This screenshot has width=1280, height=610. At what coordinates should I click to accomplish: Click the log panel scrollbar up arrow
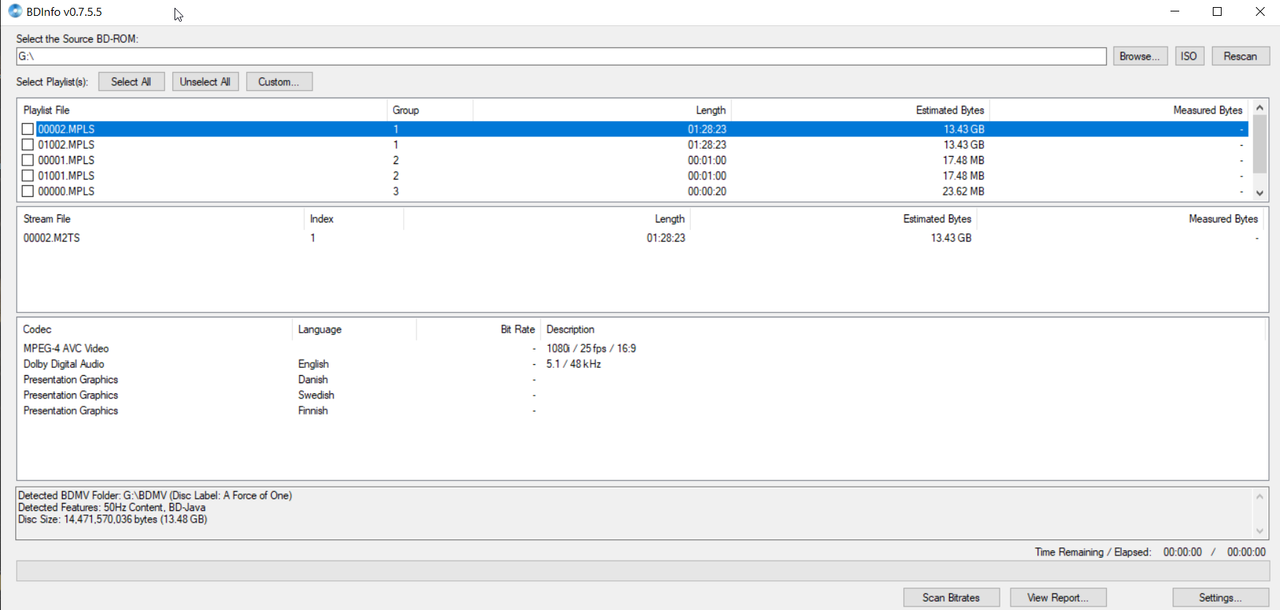tap(1260, 496)
